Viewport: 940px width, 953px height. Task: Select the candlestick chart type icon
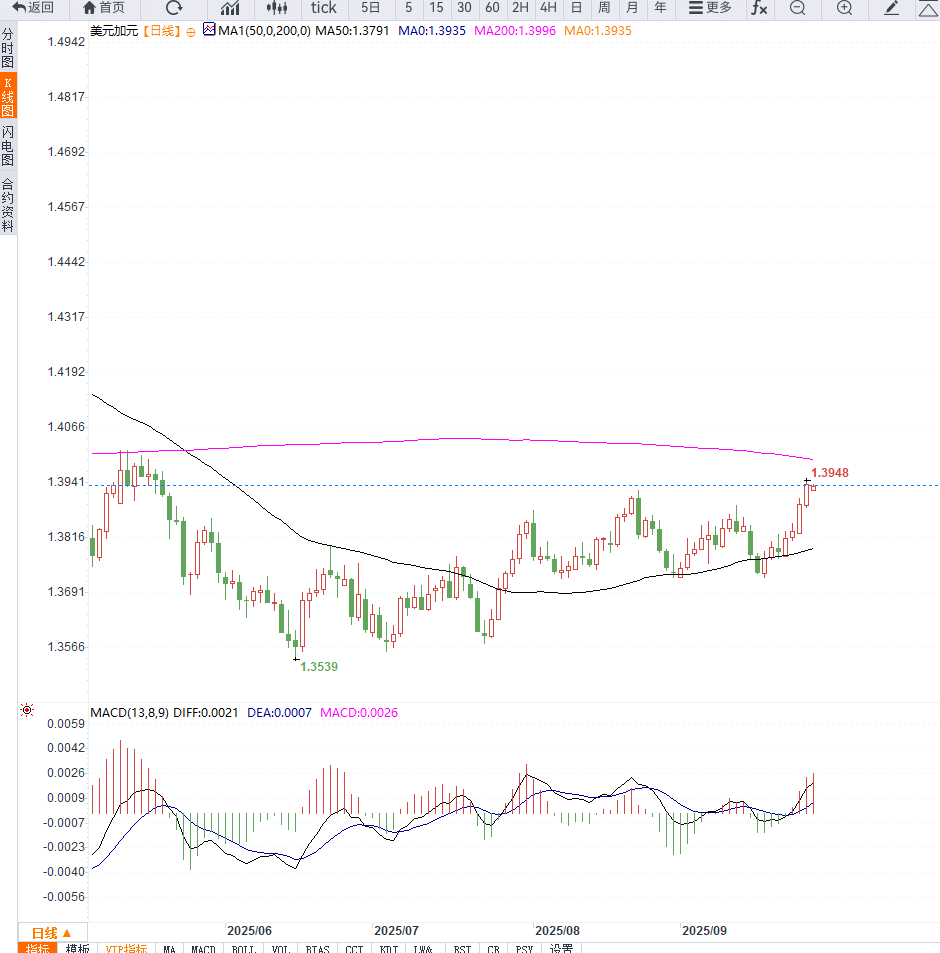tap(276, 8)
